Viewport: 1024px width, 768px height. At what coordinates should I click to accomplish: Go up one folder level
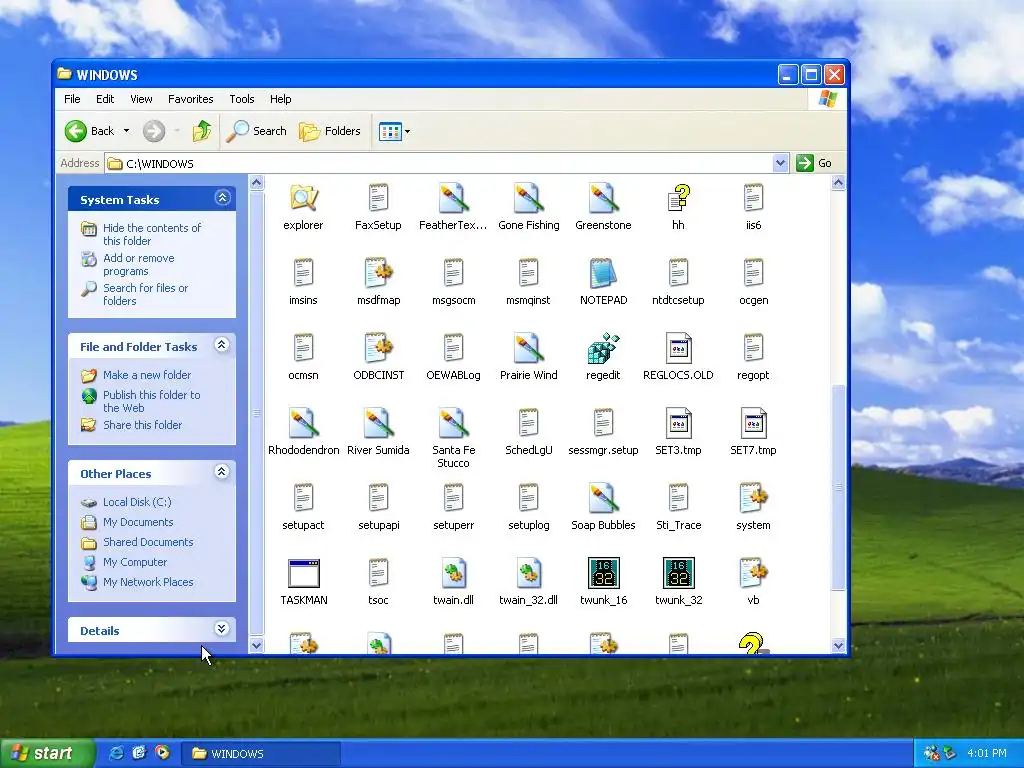[202, 131]
